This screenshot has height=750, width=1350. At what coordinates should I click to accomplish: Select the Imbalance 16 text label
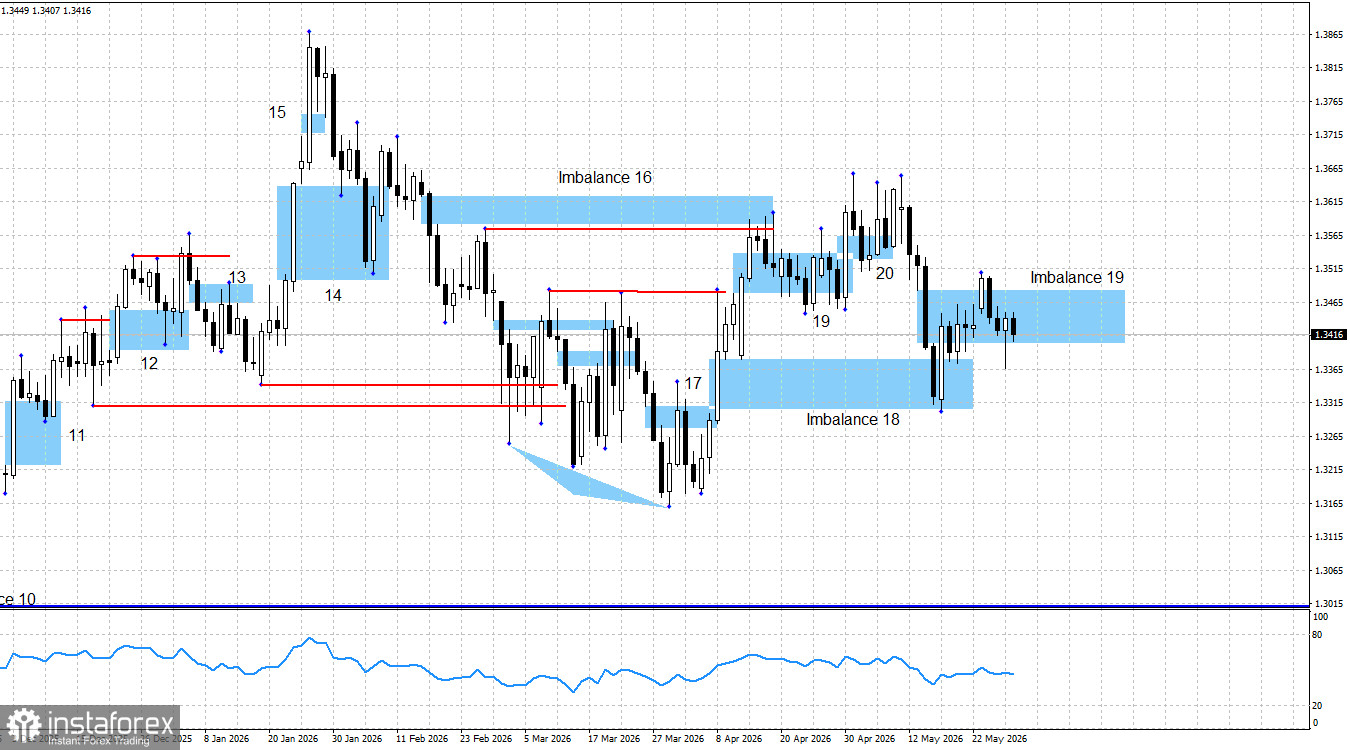tap(605, 177)
